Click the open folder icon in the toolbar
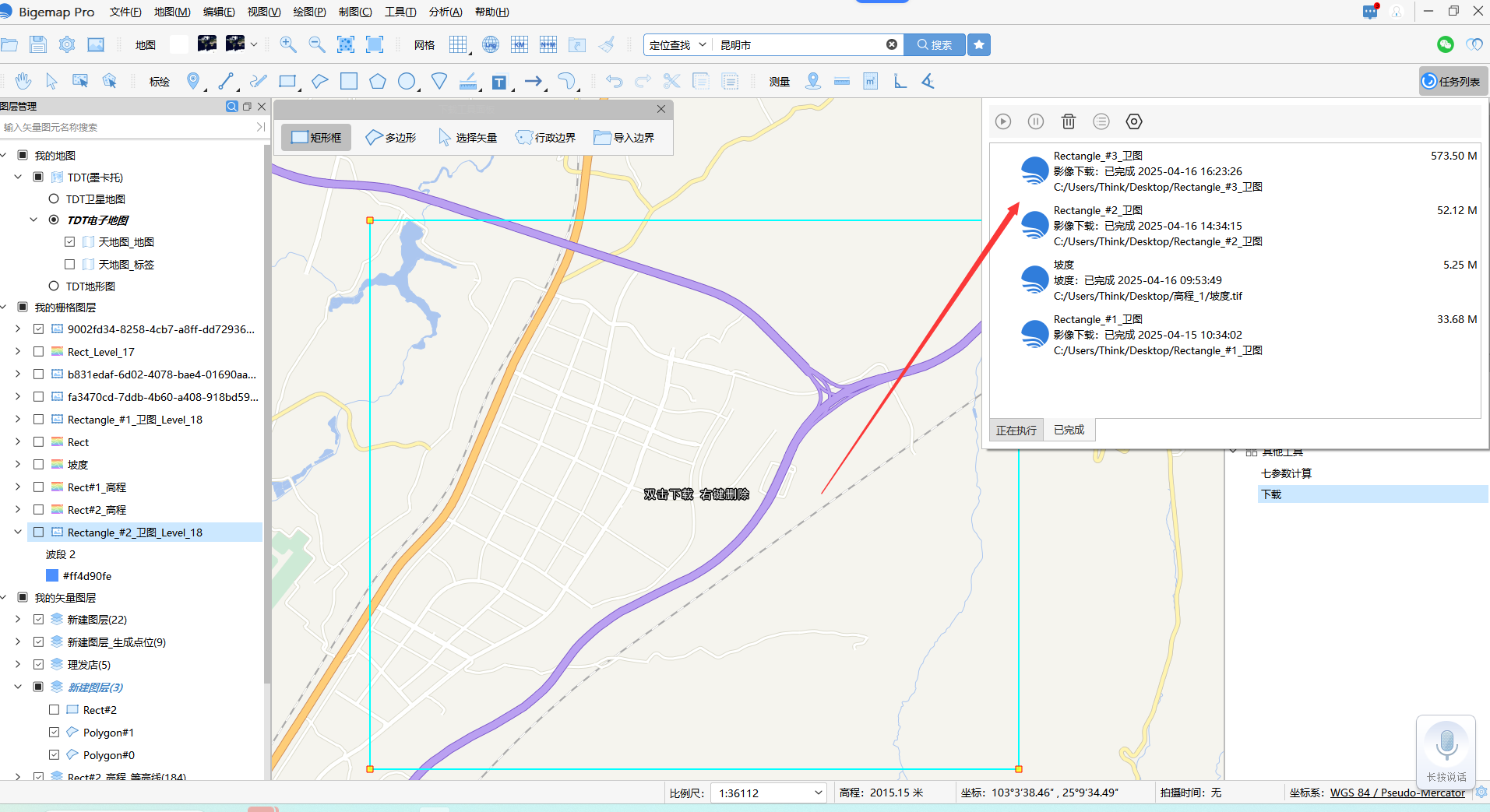The width and height of the screenshot is (1490, 812). [9, 44]
